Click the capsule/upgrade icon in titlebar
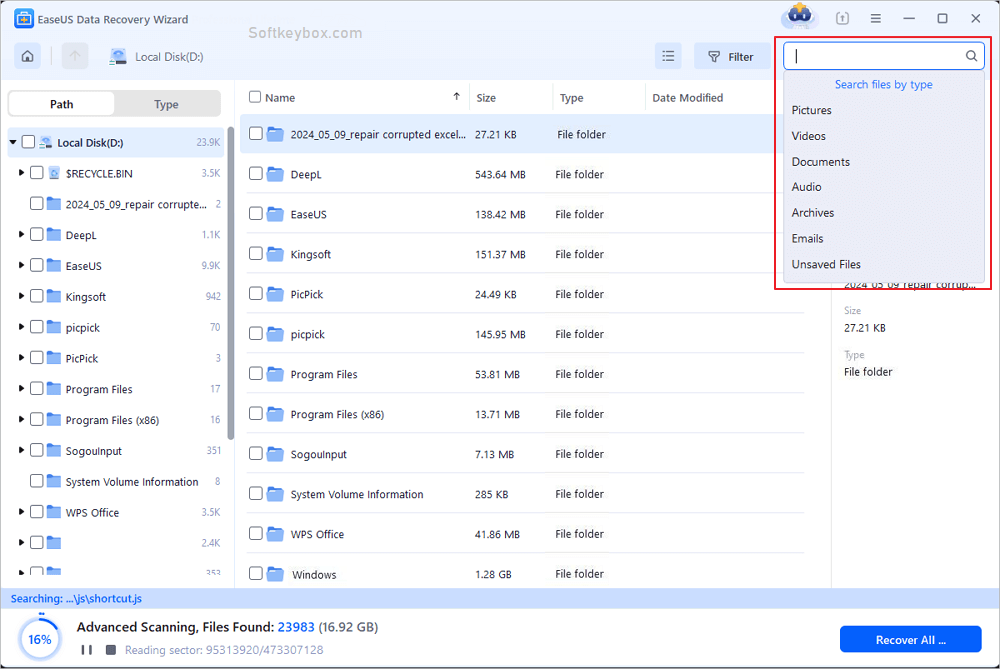 click(798, 17)
